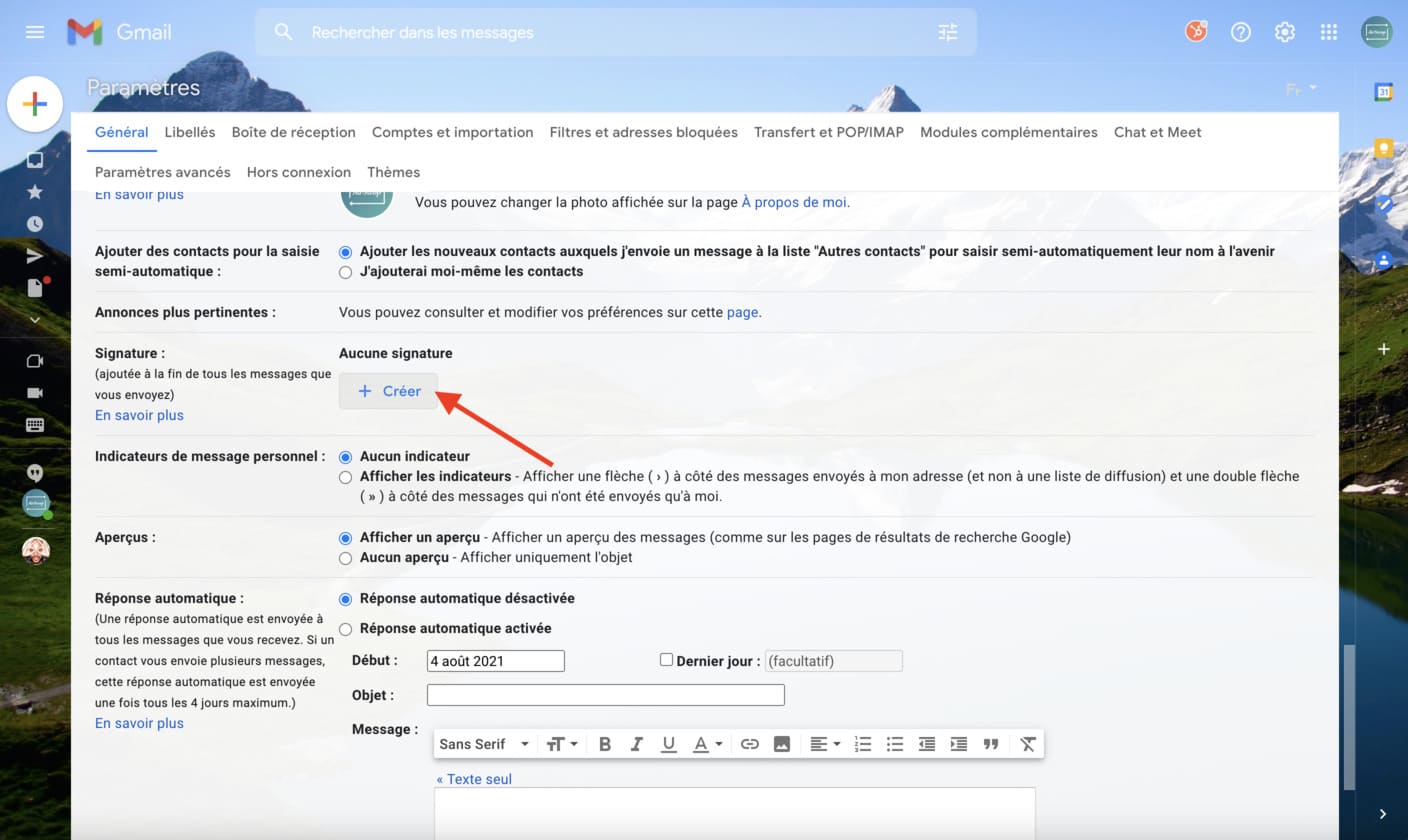Screen dimensions: 1408x840
Task: Open the 'Transfert et POP/IMAP' tab
Action: [x=829, y=132]
